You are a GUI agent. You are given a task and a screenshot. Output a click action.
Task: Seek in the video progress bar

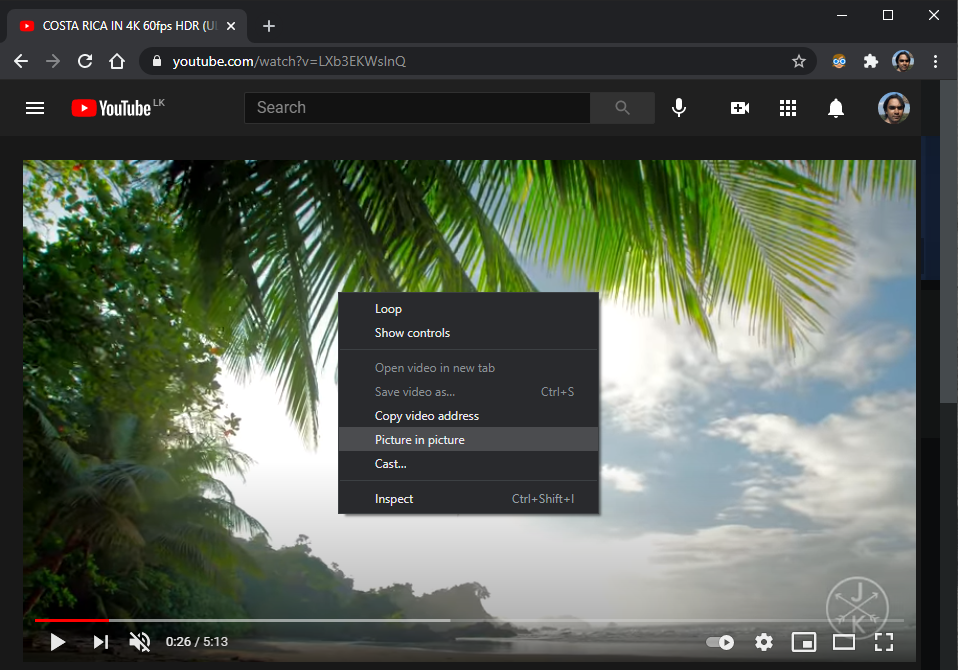tap(469, 620)
